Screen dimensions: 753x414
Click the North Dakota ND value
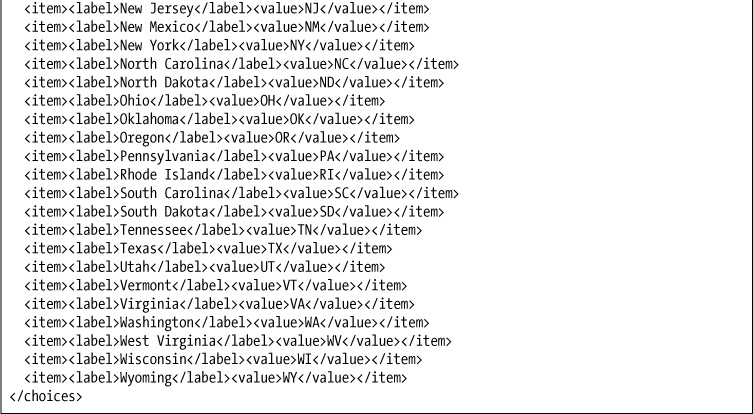click(327, 83)
